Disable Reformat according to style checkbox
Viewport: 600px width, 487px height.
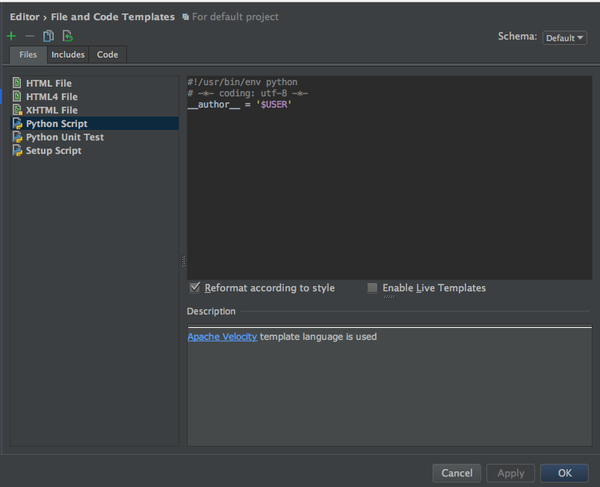coord(195,288)
